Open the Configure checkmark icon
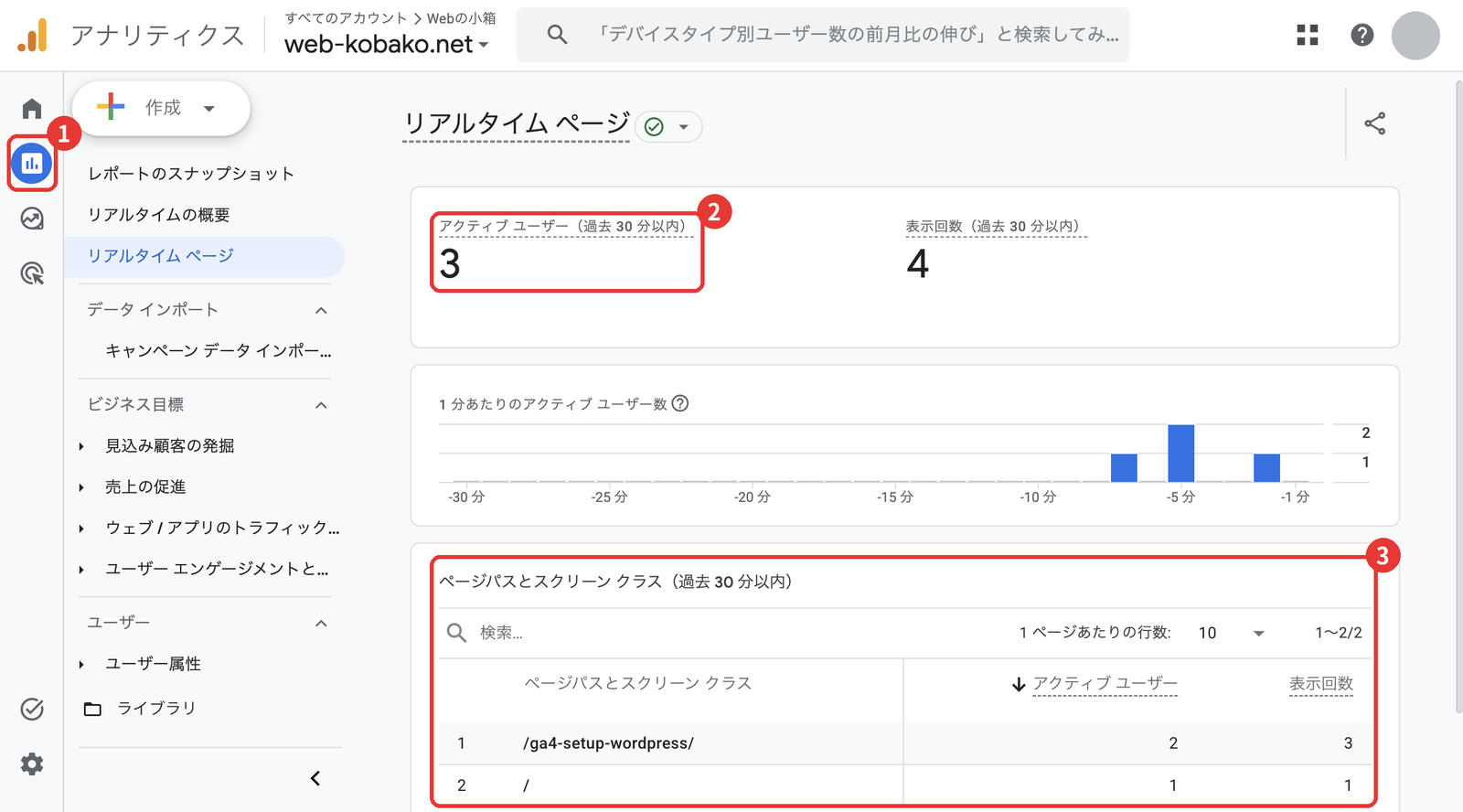The height and width of the screenshot is (812, 1463). click(x=32, y=709)
